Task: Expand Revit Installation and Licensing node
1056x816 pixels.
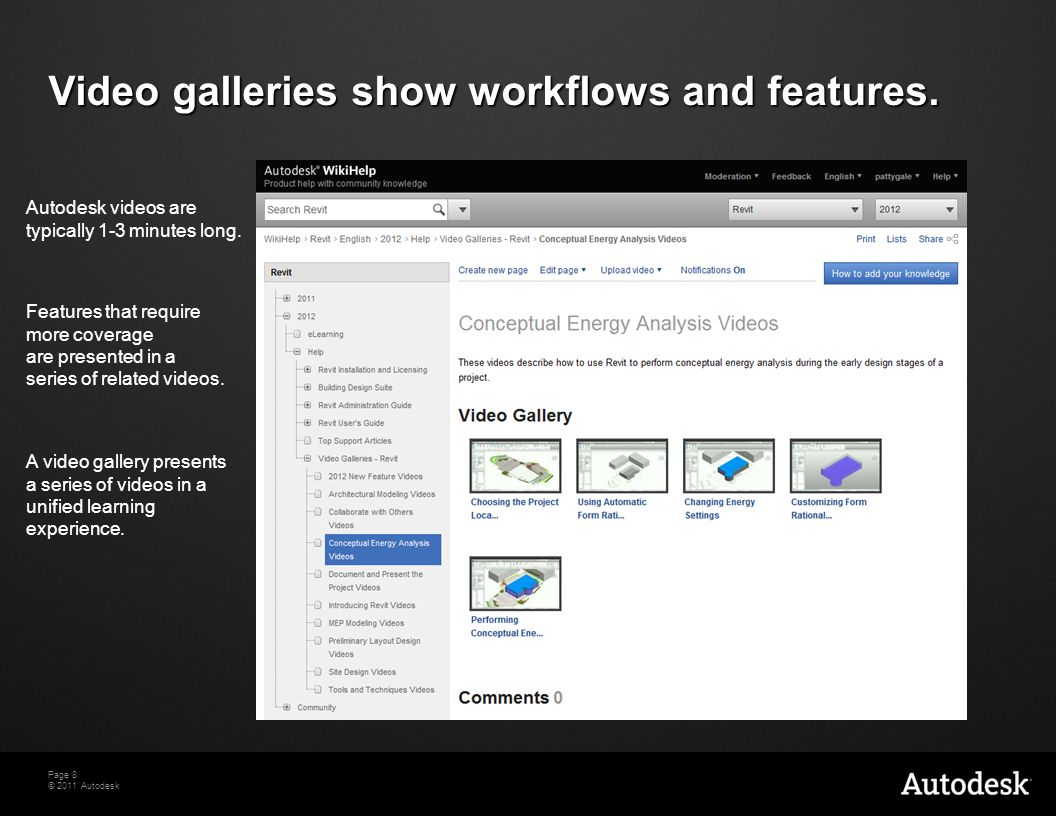Action: tap(307, 370)
